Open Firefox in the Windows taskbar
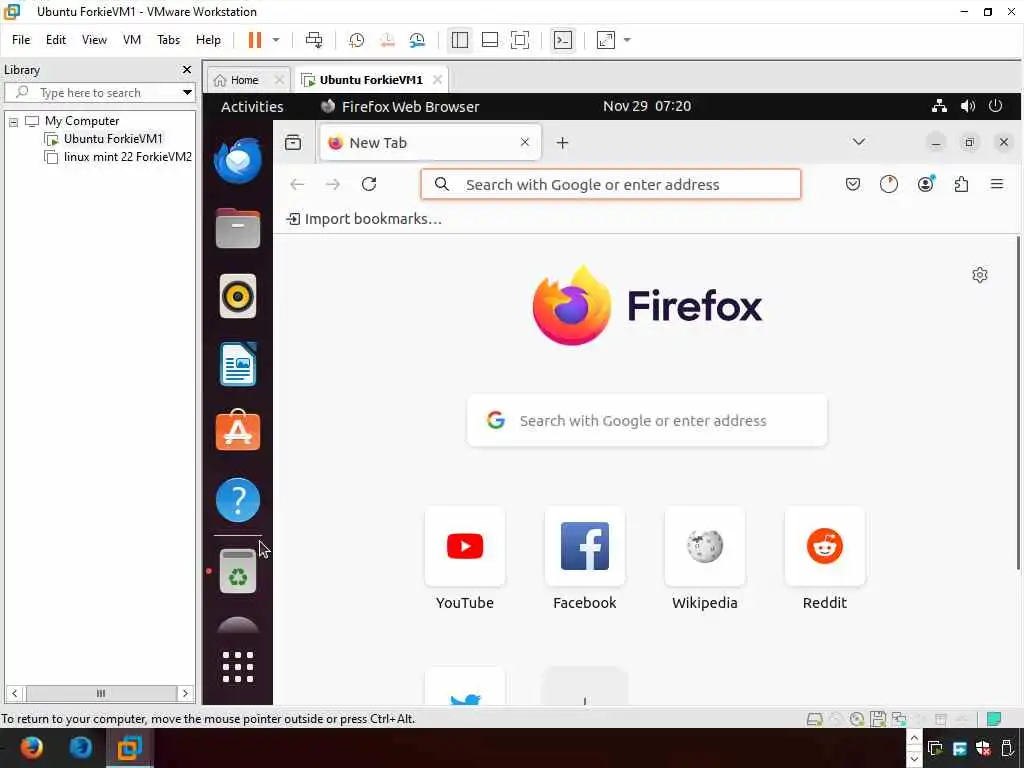Viewport: 1024px width, 768px height. point(31,747)
